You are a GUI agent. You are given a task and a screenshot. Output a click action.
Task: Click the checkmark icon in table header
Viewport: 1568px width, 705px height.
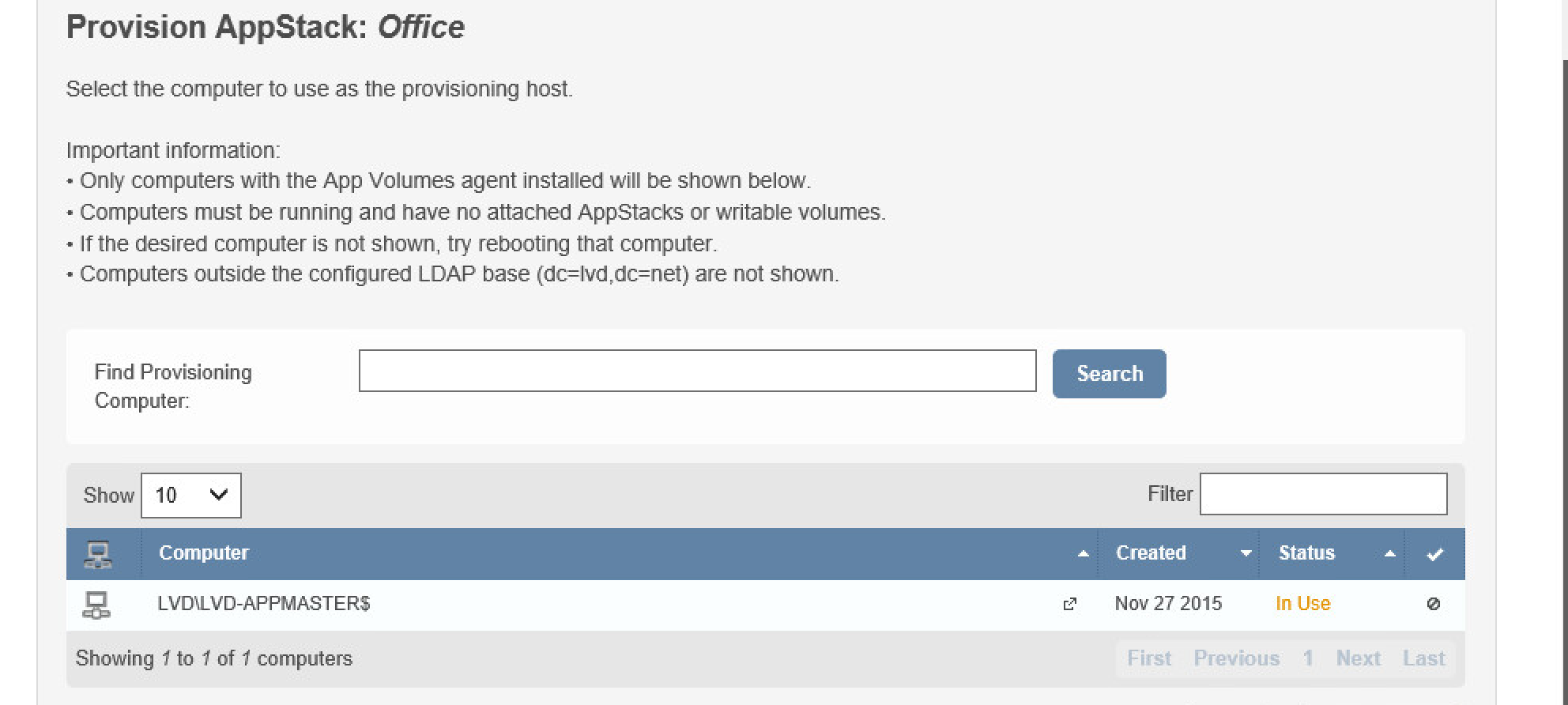click(x=1434, y=554)
